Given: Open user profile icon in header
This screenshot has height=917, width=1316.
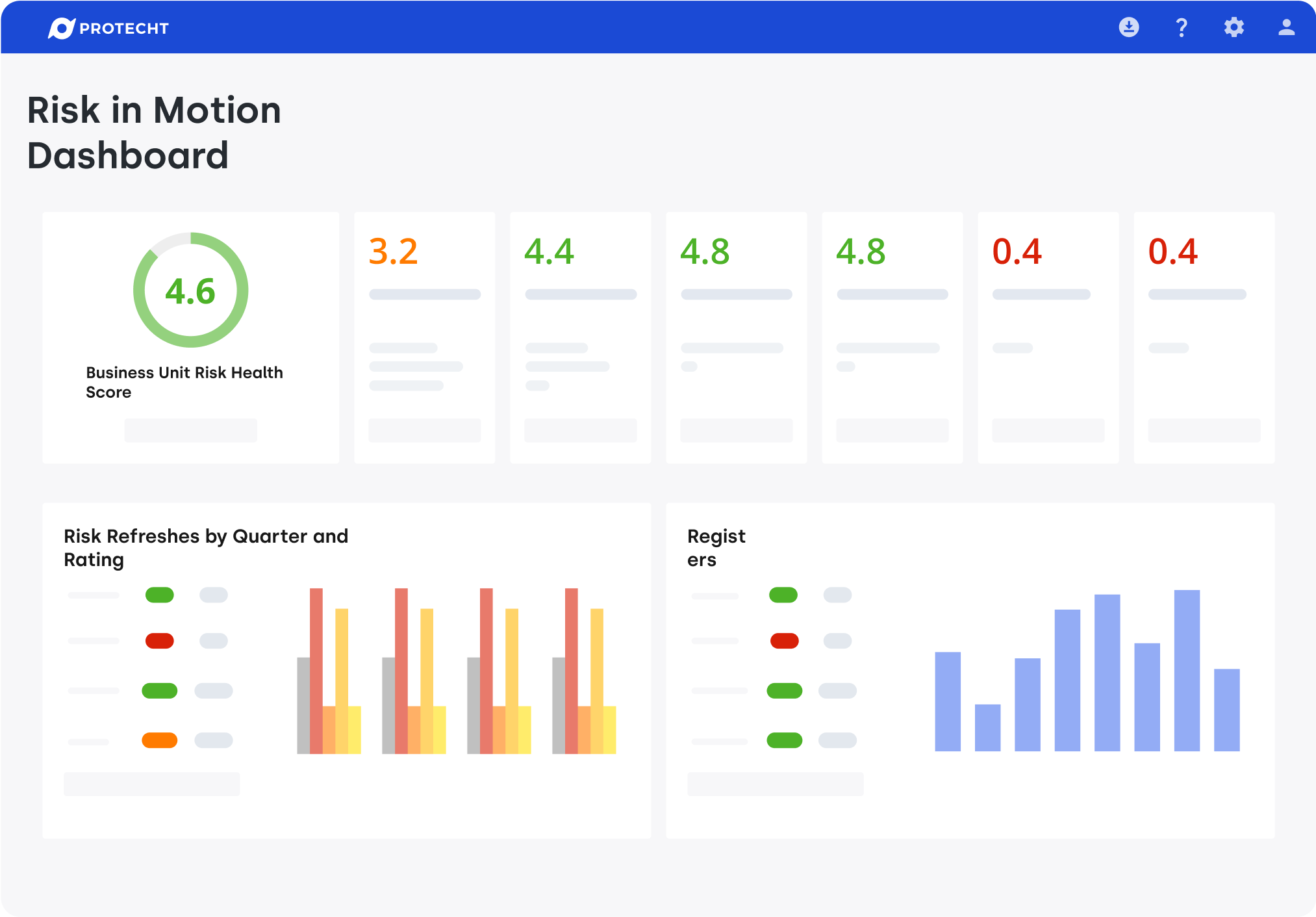Looking at the screenshot, I should click(x=1286, y=27).
